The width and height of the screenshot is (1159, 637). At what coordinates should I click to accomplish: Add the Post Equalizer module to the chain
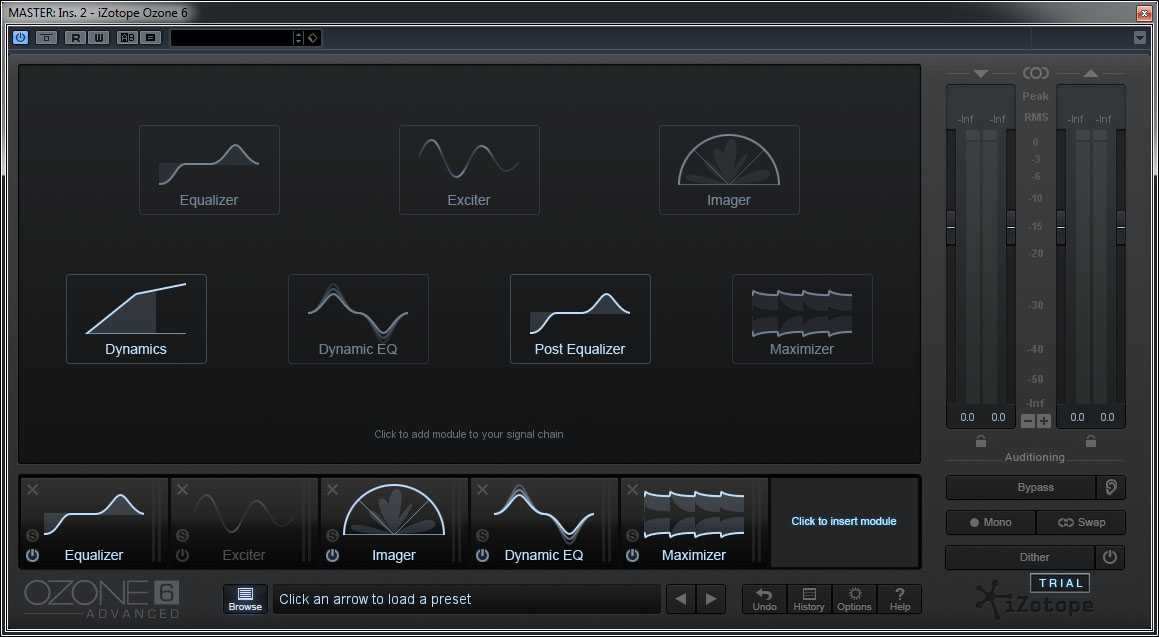pyautogui.click(x=580, y=318)
